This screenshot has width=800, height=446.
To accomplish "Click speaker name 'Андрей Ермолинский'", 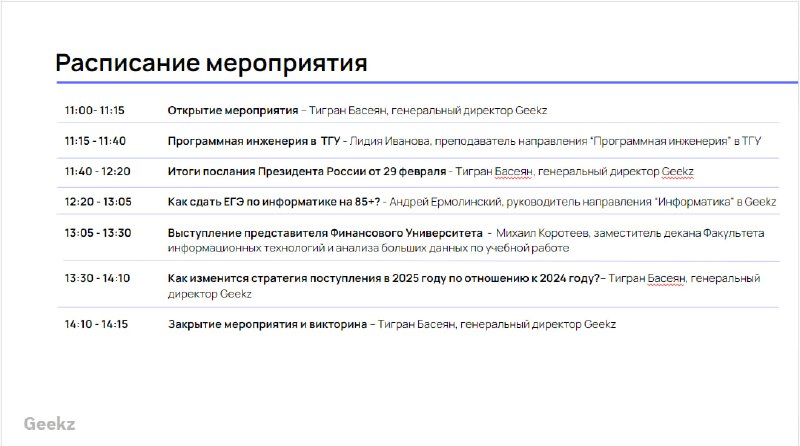I will pyautogui.click(x=445, y=202).
